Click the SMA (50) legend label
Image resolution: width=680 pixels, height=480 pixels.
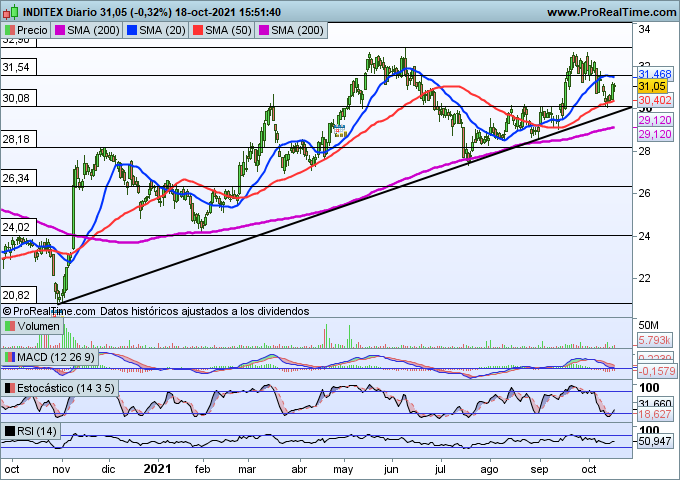(x=228, y=30)
